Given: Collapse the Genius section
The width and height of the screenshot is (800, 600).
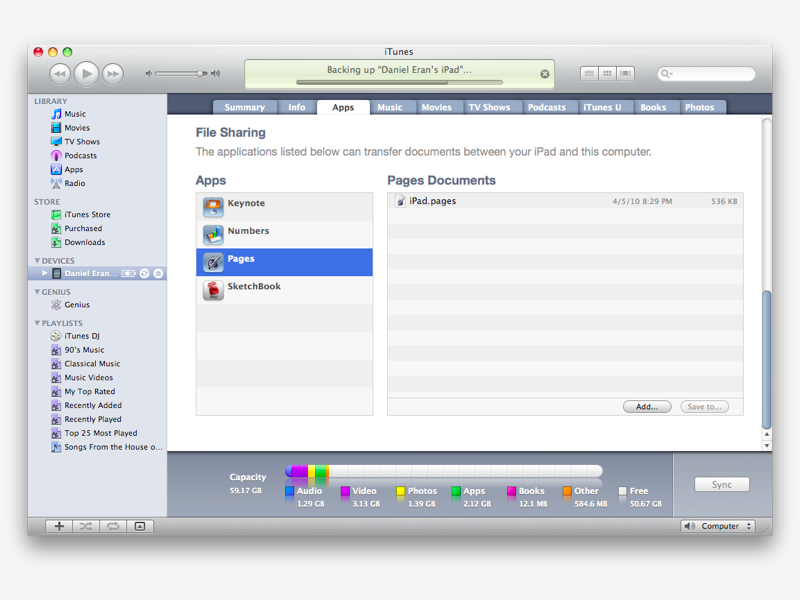Looking at the screenshot, I should pyautogui.click(x=37, y=292).
